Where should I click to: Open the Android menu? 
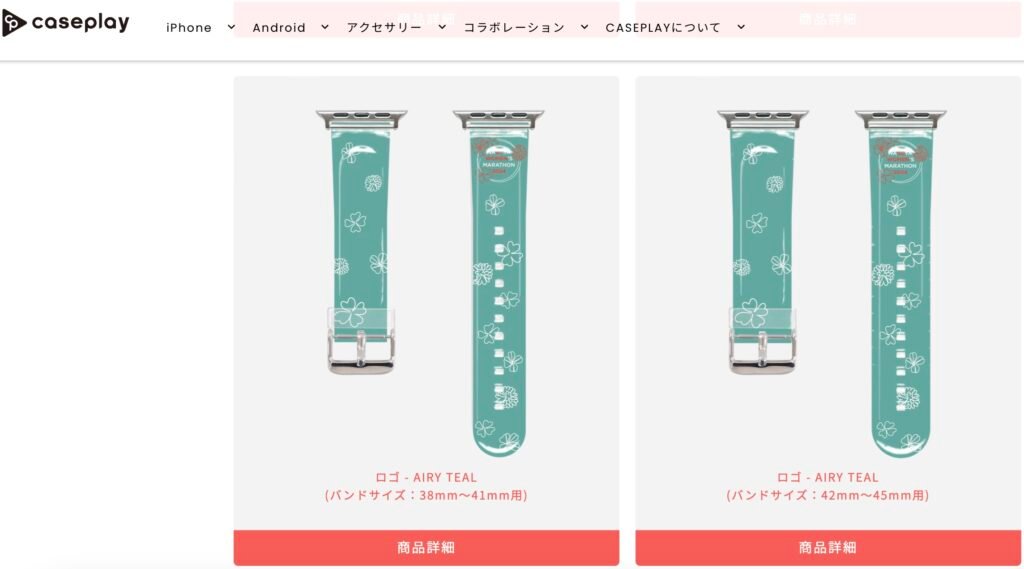[279, 27]
